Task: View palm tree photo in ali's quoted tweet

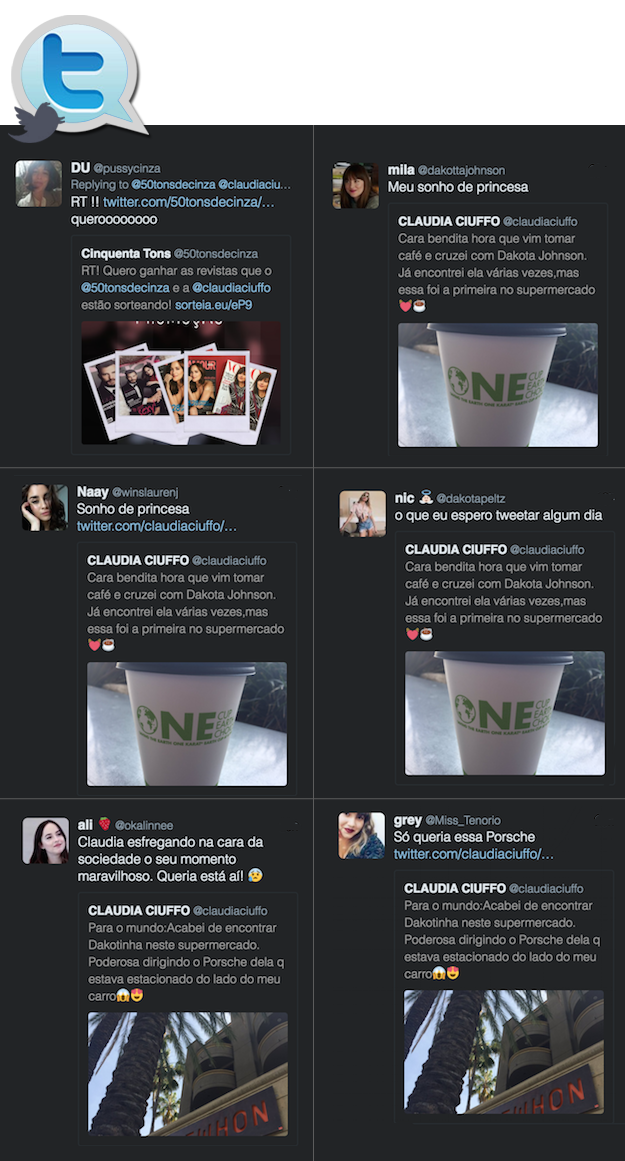Action: click(188, 1074)
